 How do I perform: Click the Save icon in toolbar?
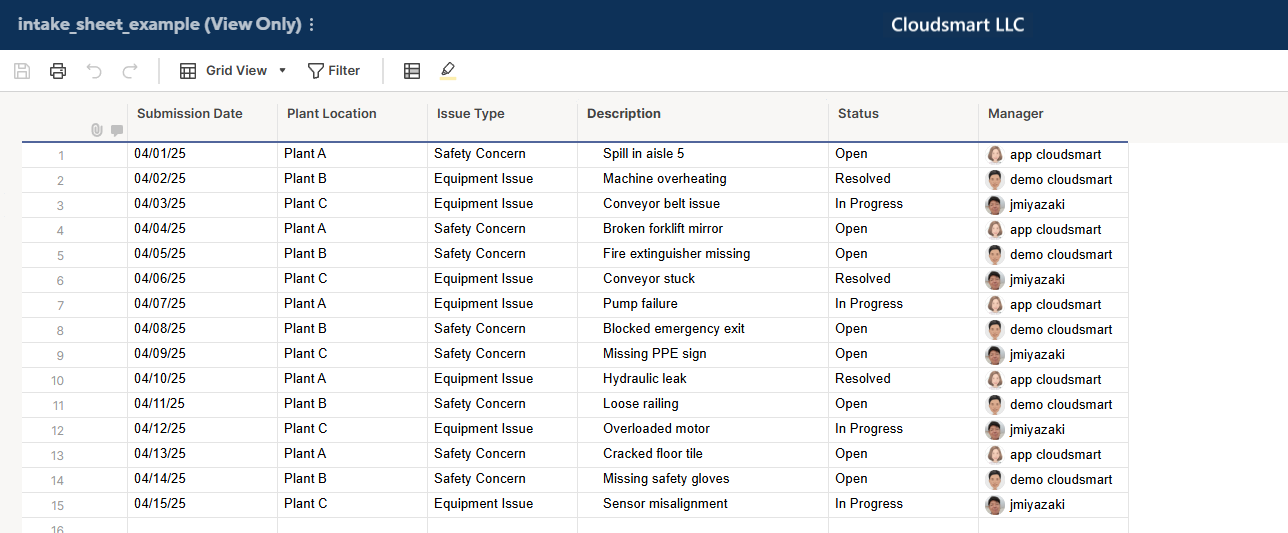22,71
